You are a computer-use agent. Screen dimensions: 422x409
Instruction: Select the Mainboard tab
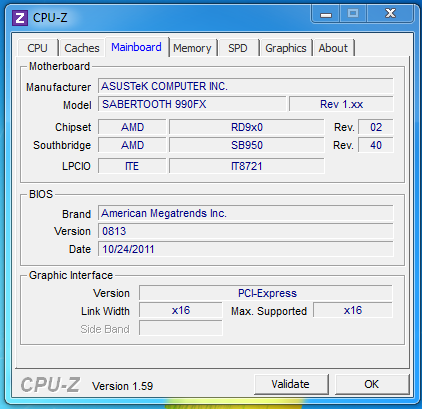coord(137,47)
